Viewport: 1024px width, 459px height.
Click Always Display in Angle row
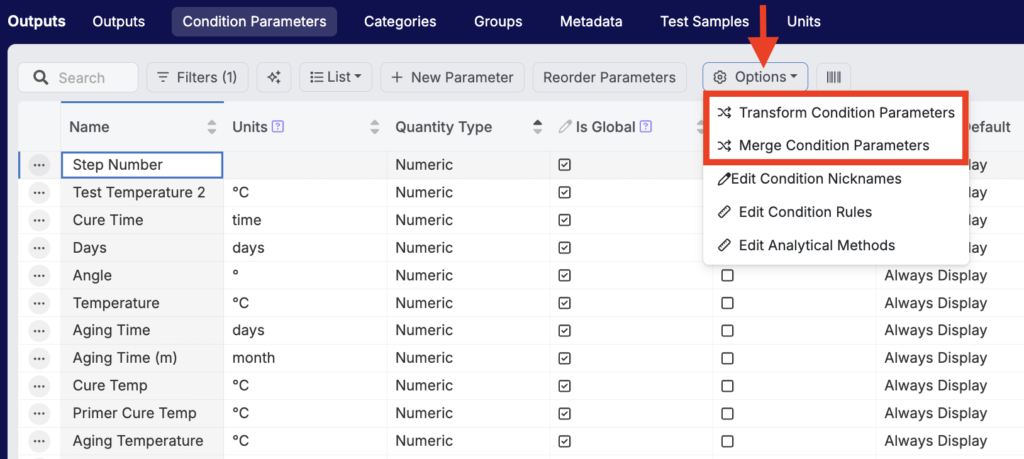935,276
